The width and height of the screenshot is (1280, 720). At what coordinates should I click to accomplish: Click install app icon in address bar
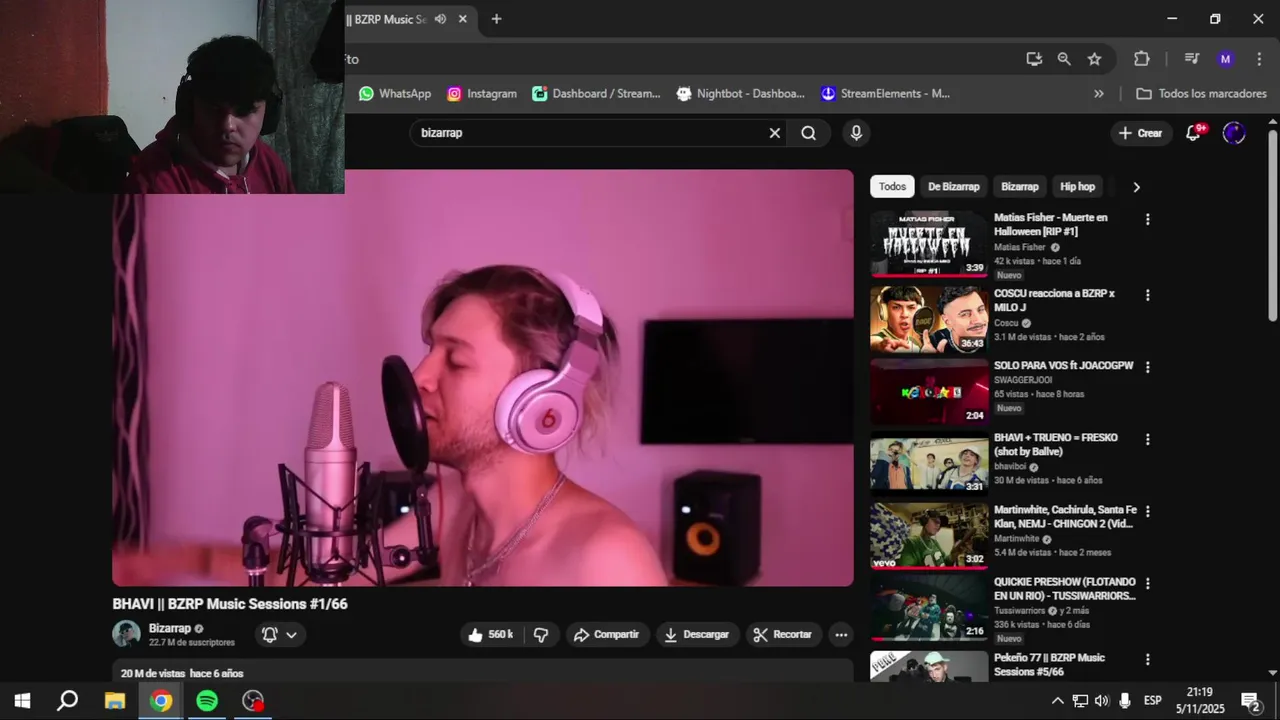[1034, 59]
